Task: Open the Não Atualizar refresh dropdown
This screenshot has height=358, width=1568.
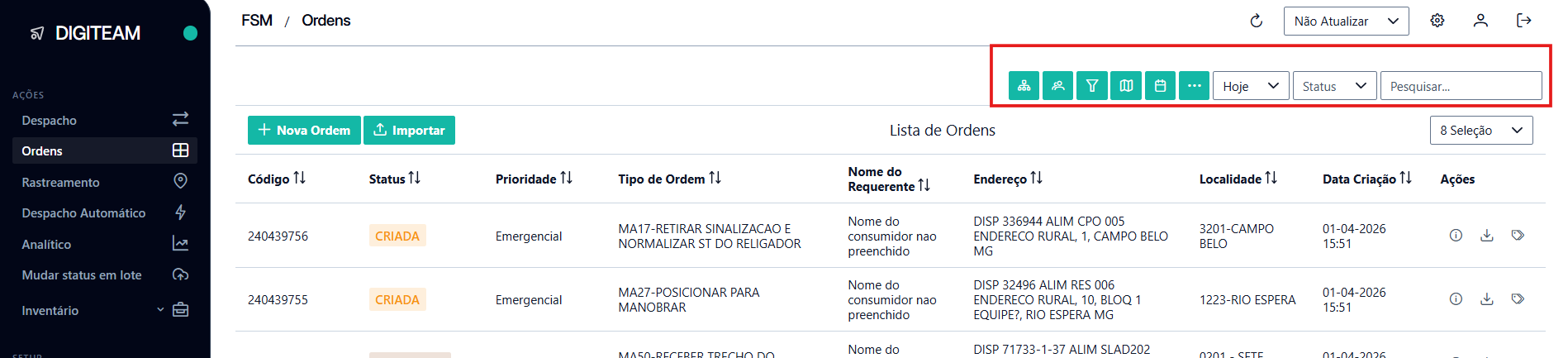Action: (1345, 21)
